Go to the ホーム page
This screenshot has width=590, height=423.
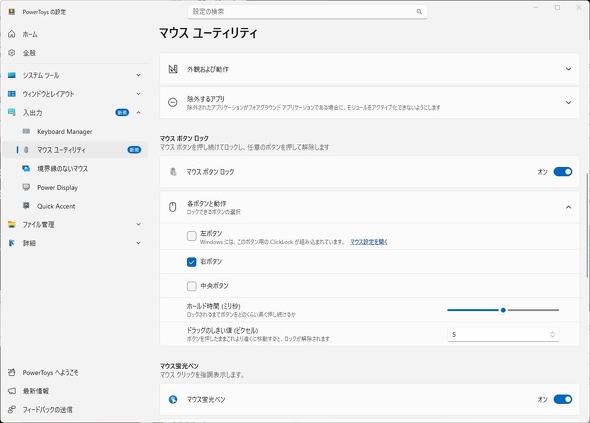75,34
